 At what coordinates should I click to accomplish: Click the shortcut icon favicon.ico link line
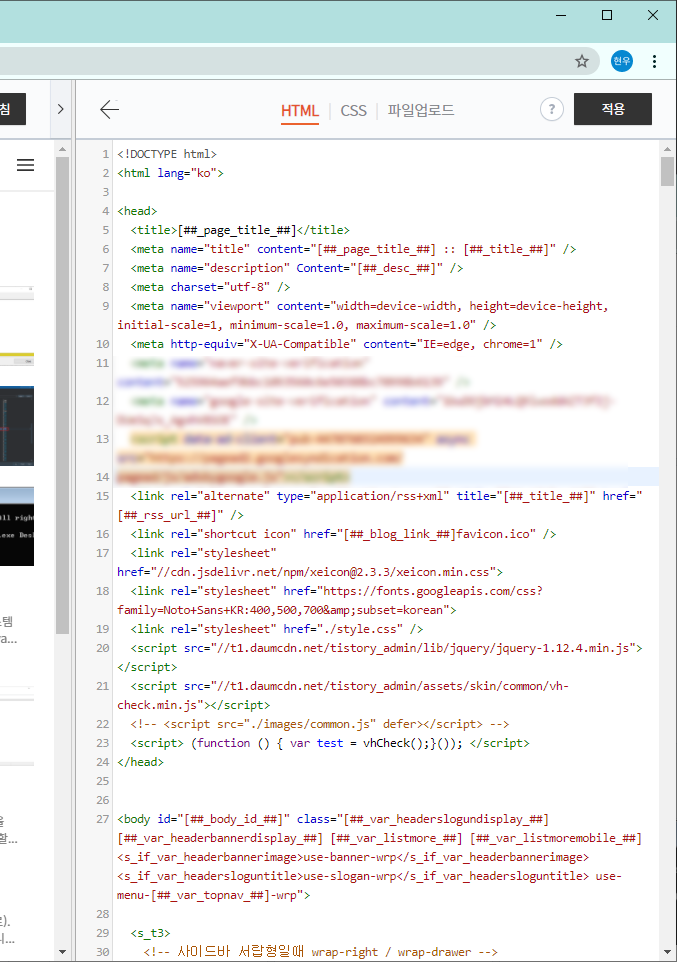[x=343, y=534]
